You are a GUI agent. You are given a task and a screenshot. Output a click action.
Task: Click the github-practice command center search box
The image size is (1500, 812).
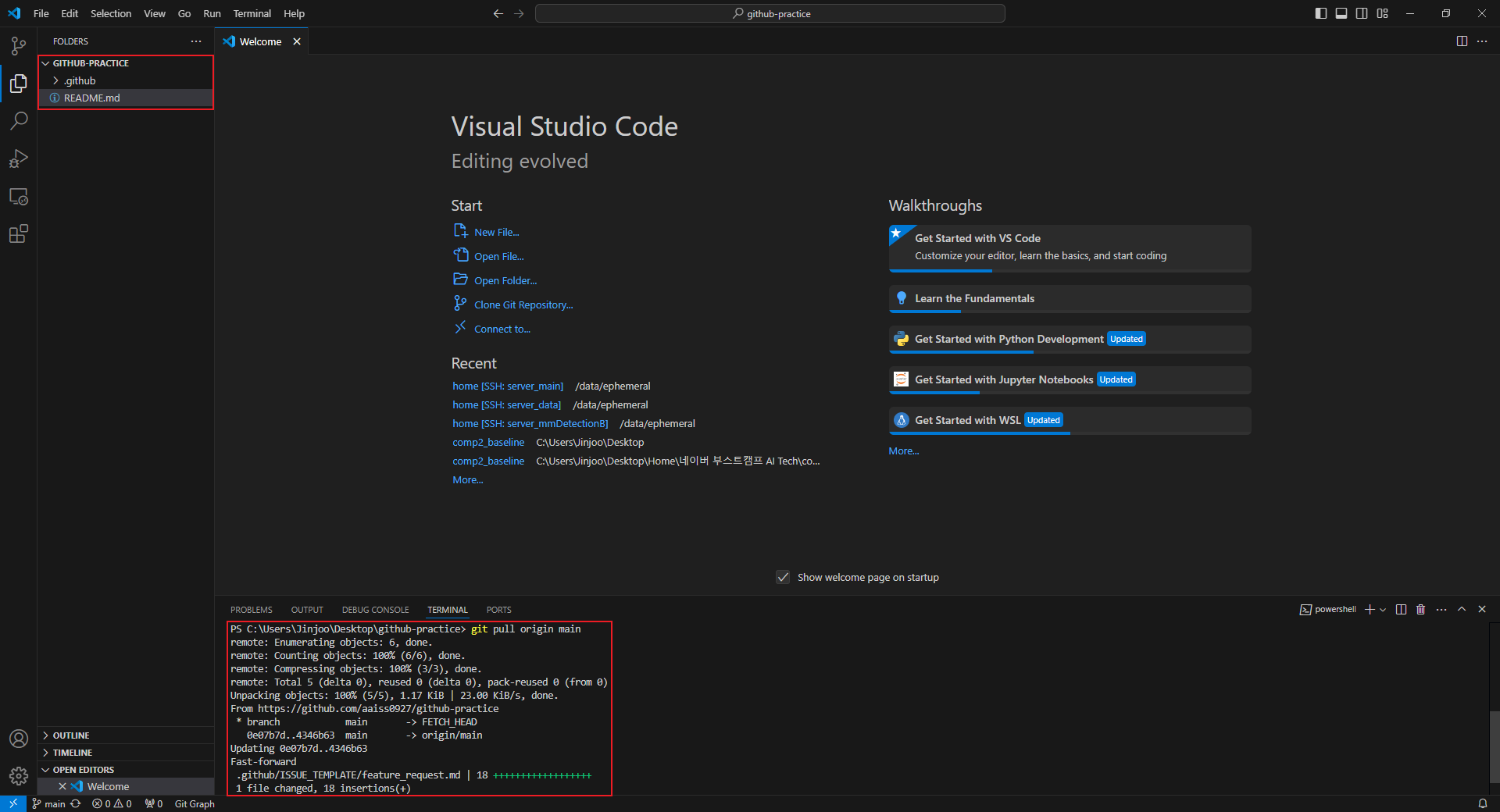pos(770,13)
